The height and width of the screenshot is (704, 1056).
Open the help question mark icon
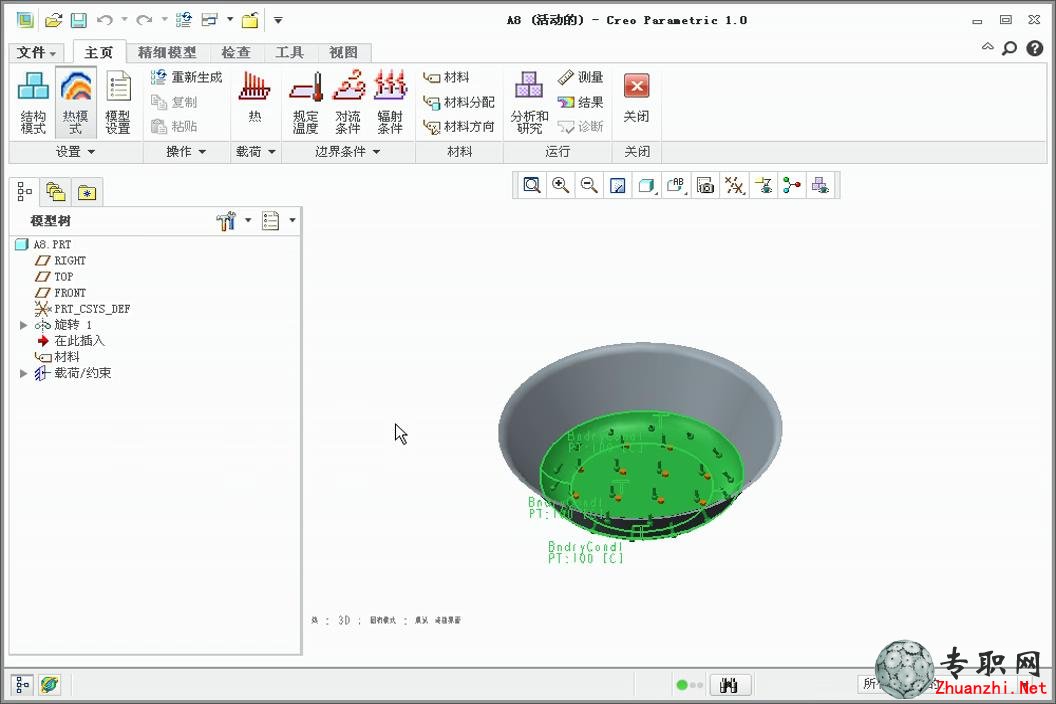point(1035,48)
